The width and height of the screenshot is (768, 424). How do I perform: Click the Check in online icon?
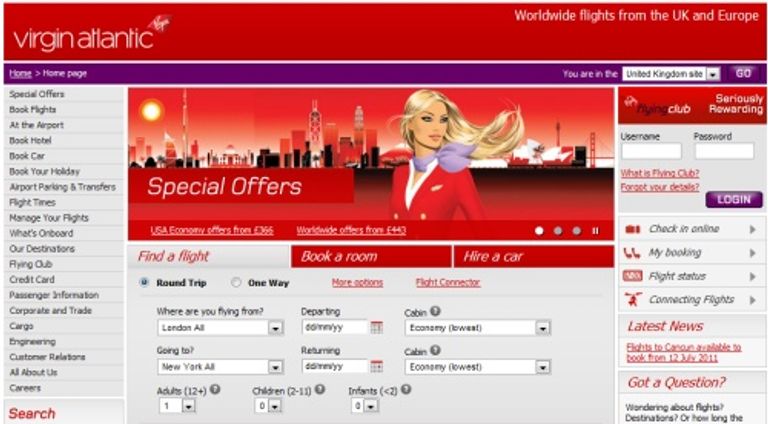pyautogui.click(x=633, y=229)
